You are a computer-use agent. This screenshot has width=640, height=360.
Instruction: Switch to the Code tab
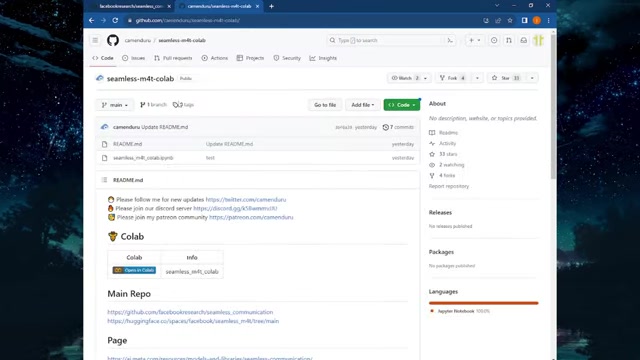[103, 58]
